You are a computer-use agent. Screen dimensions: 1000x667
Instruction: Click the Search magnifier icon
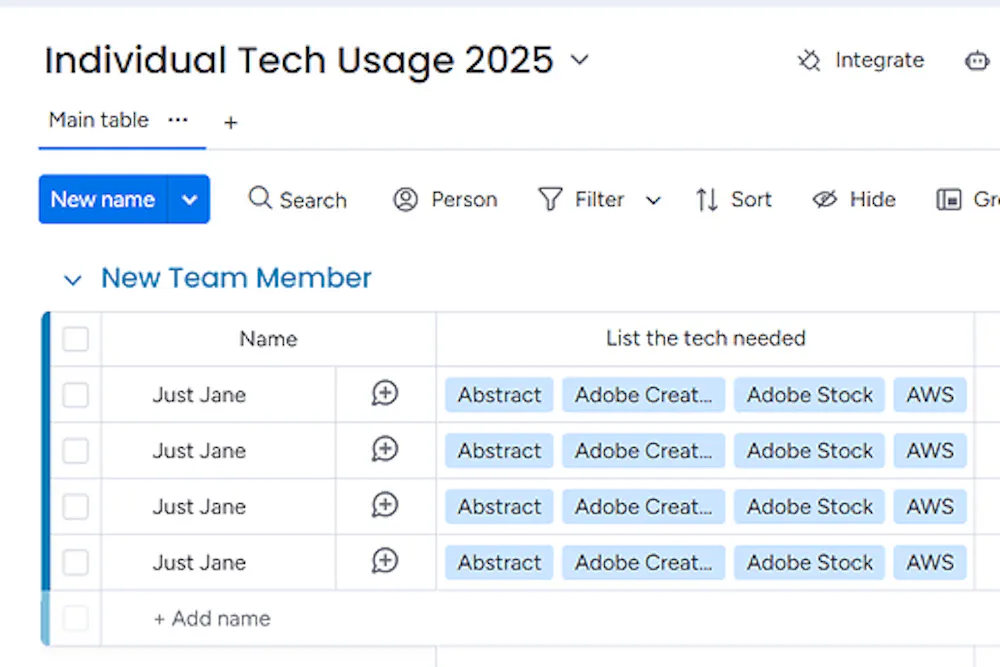pyautogui.click(x=260, y=198)
